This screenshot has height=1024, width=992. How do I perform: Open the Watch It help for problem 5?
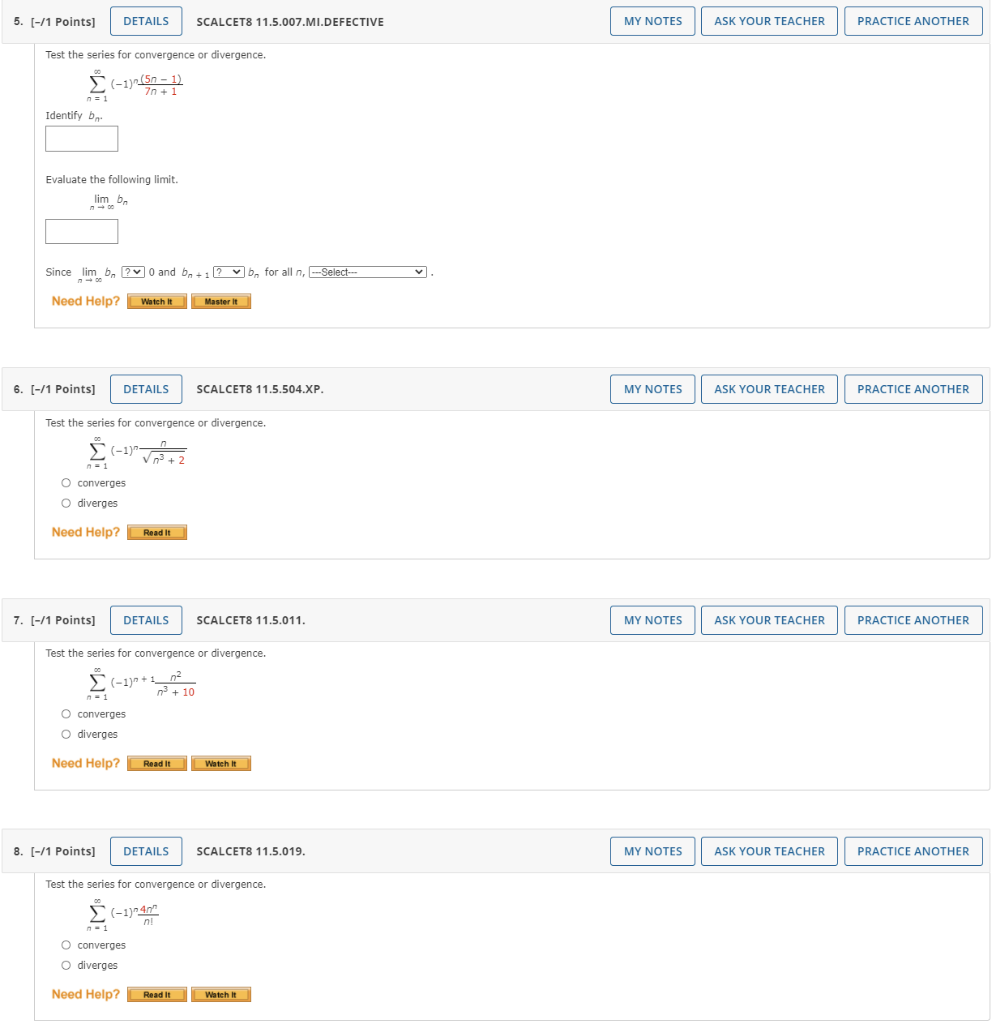coord(156,301)
